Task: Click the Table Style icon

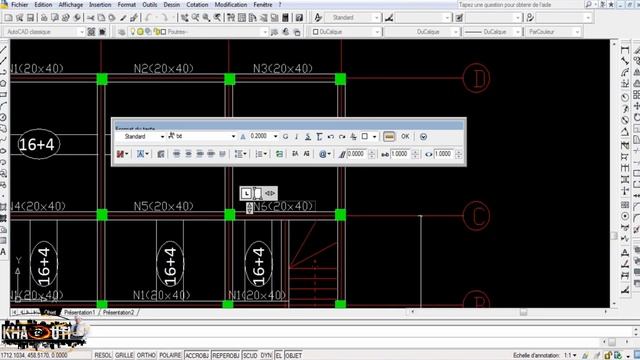Action: (459, 18)
